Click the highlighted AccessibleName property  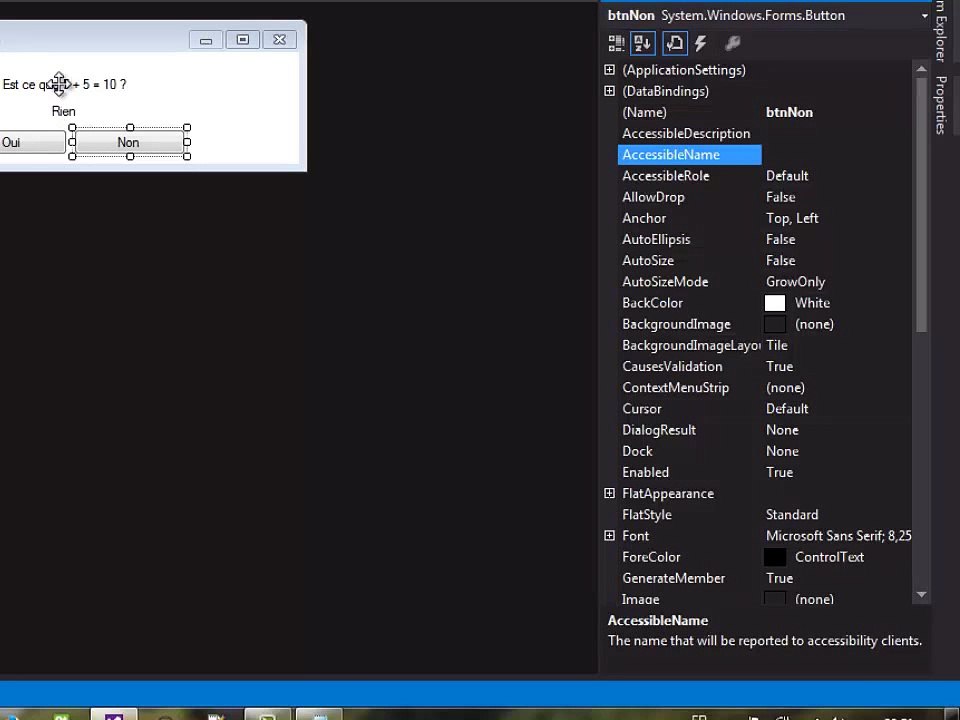click(x=689, y=155)
